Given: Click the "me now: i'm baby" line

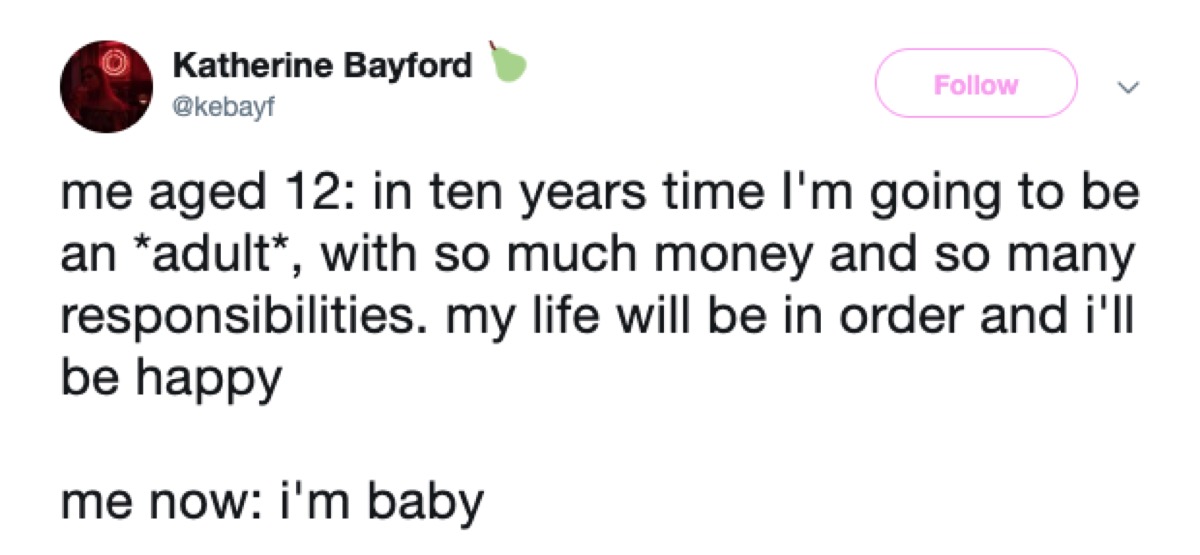Looking at the screenshot, I should (x=272, y=502).
